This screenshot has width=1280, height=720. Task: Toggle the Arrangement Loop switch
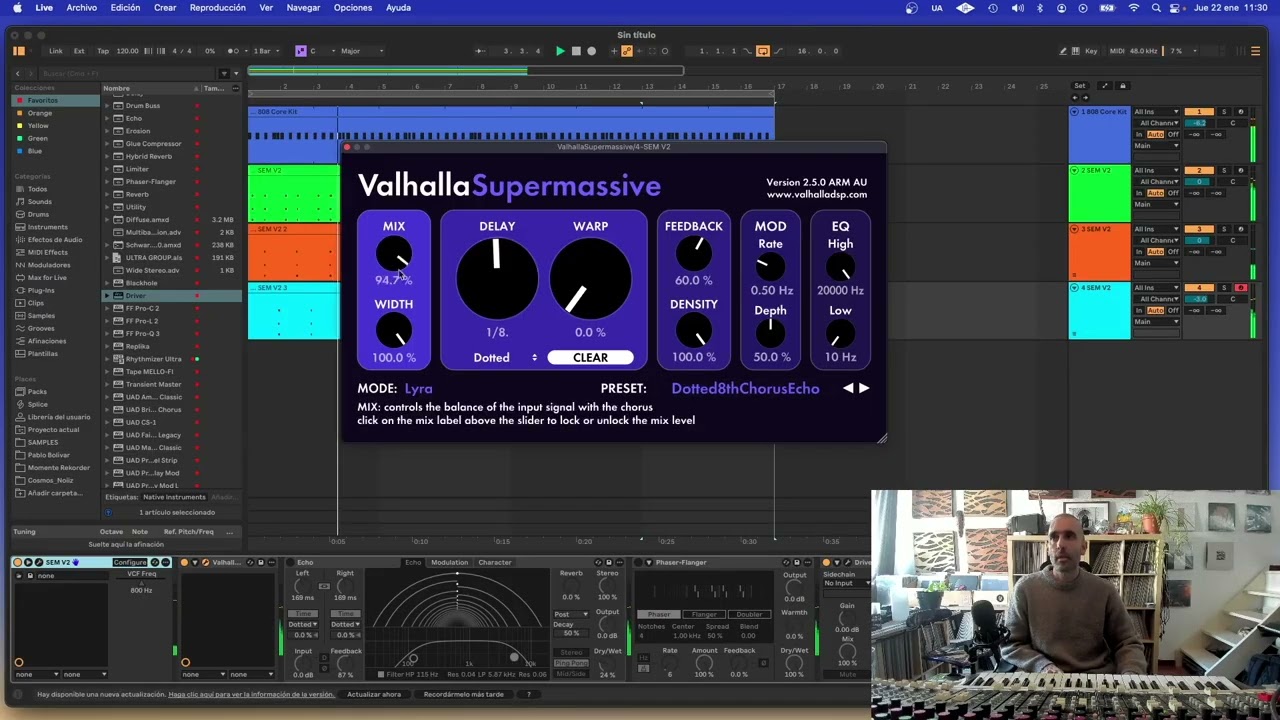coord(763,51)
